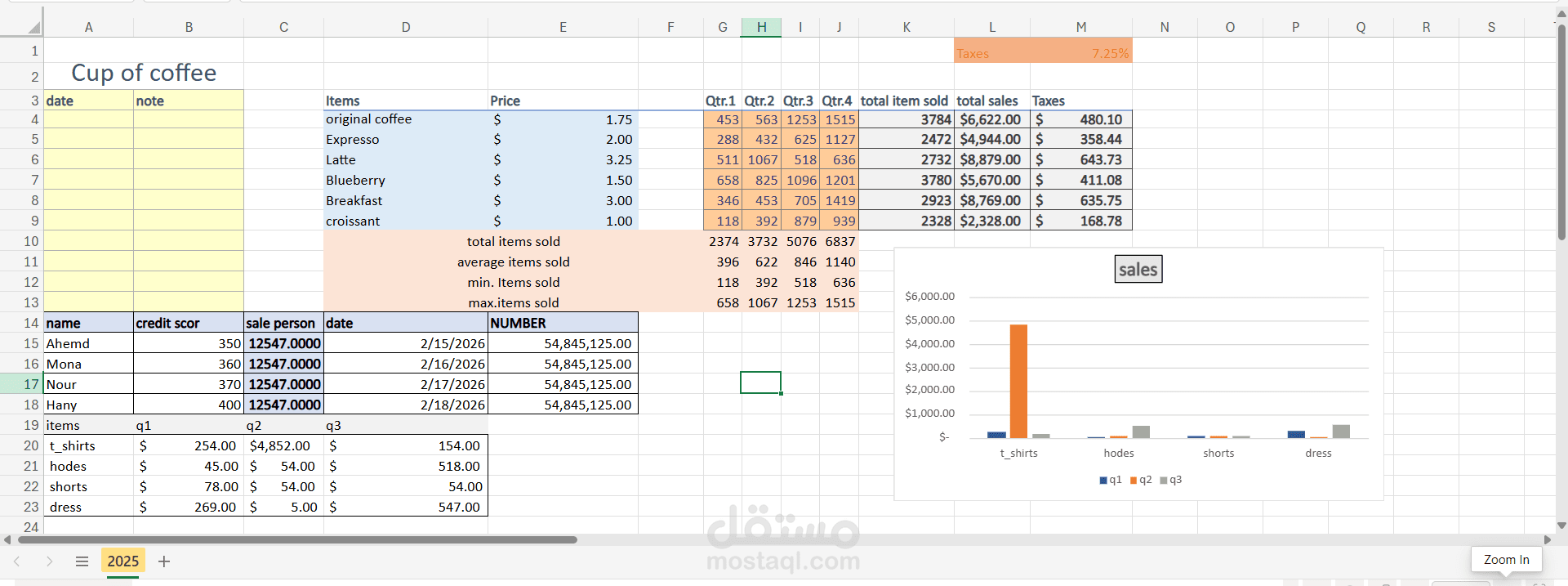Screen dimensions: 1568x586
Task: Select the 'NUMBER' header cell
Action: 563,323
